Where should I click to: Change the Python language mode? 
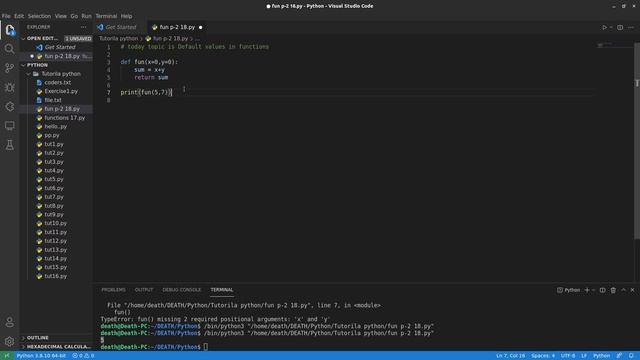[x=602, y=356]
